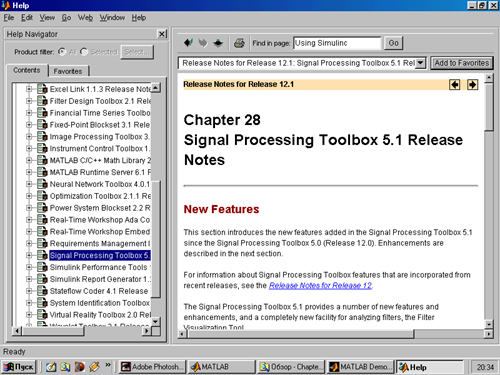Viewport: 500px width, 375px height.
Task: Expand the Real-Time Workshop Embedded node
Action: [29, 231]
